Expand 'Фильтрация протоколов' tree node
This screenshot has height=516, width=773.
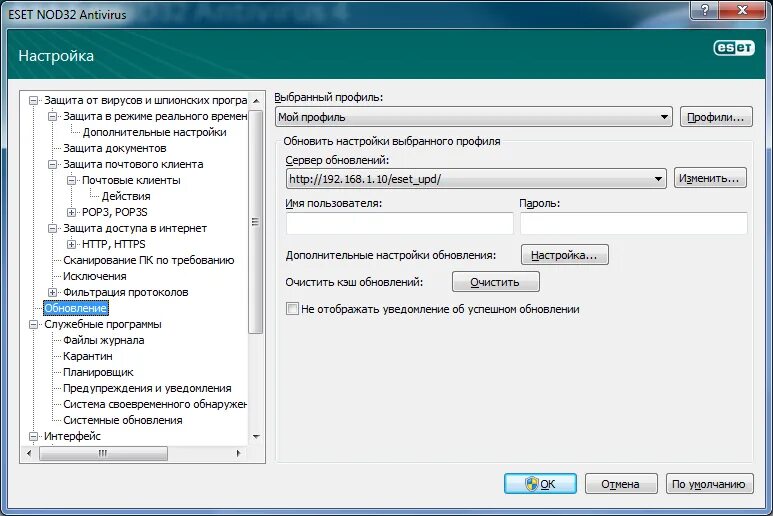click(52, 292)
